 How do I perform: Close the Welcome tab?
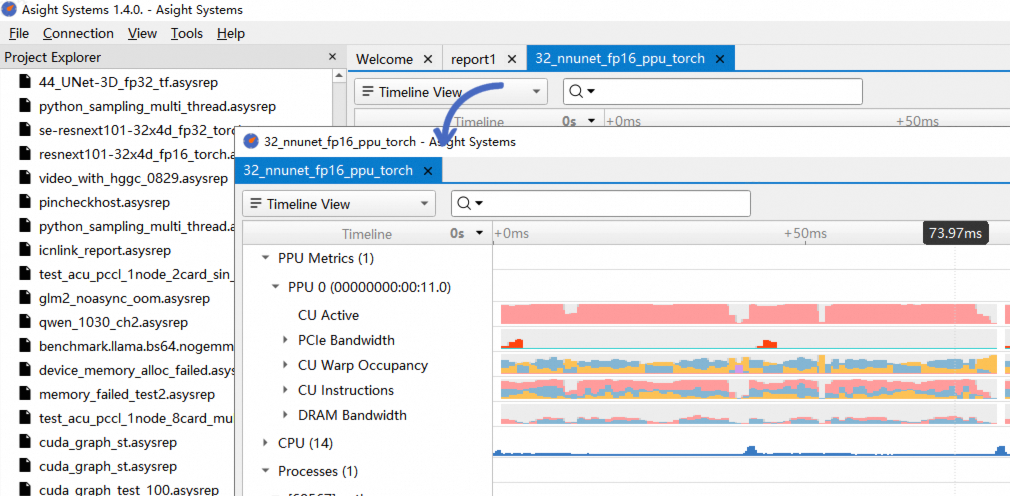coord(428,59)
